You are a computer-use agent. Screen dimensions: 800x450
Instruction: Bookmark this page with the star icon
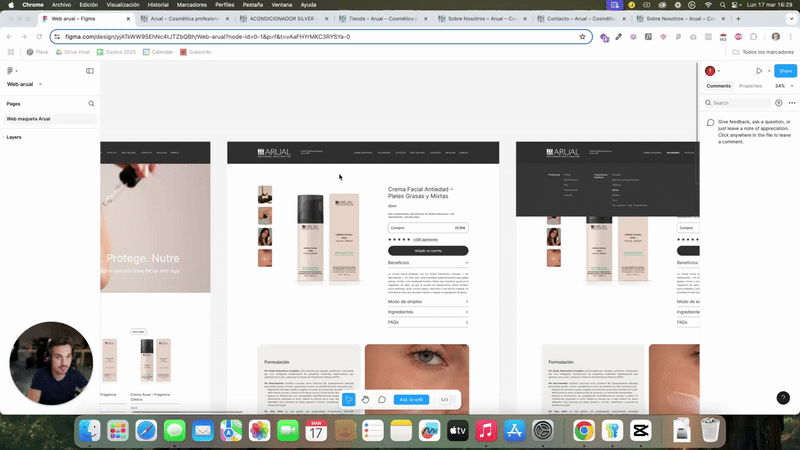pyautogui.click(x=582, y=37)
